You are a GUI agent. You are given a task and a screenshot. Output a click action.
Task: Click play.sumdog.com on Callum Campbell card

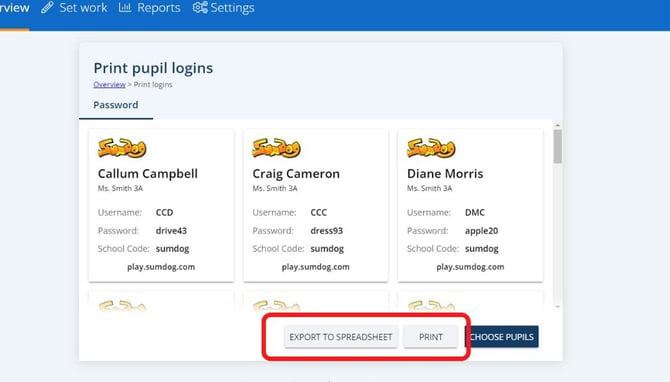coord(161,267)
